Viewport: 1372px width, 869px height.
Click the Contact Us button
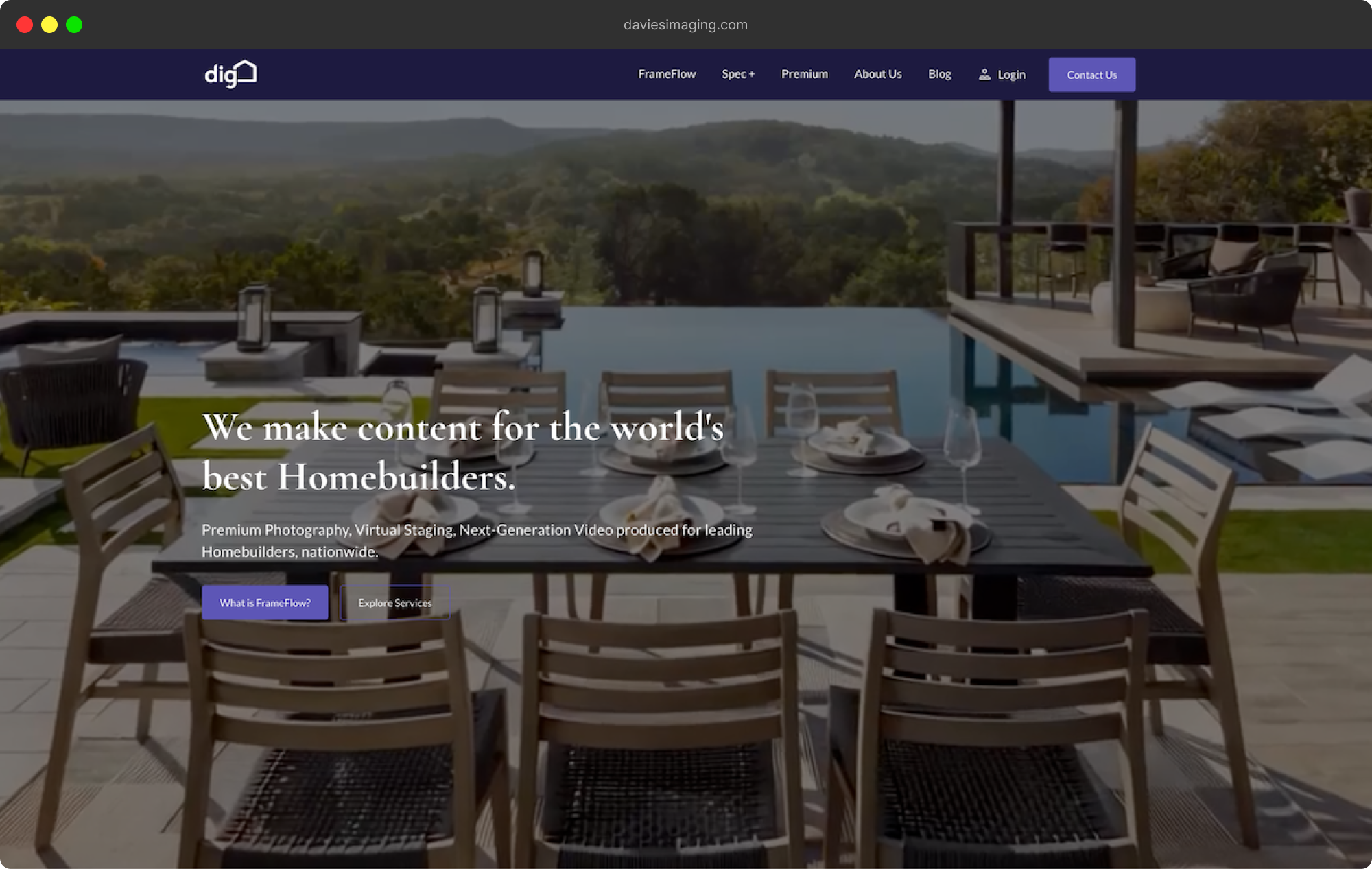point(1092,75)
